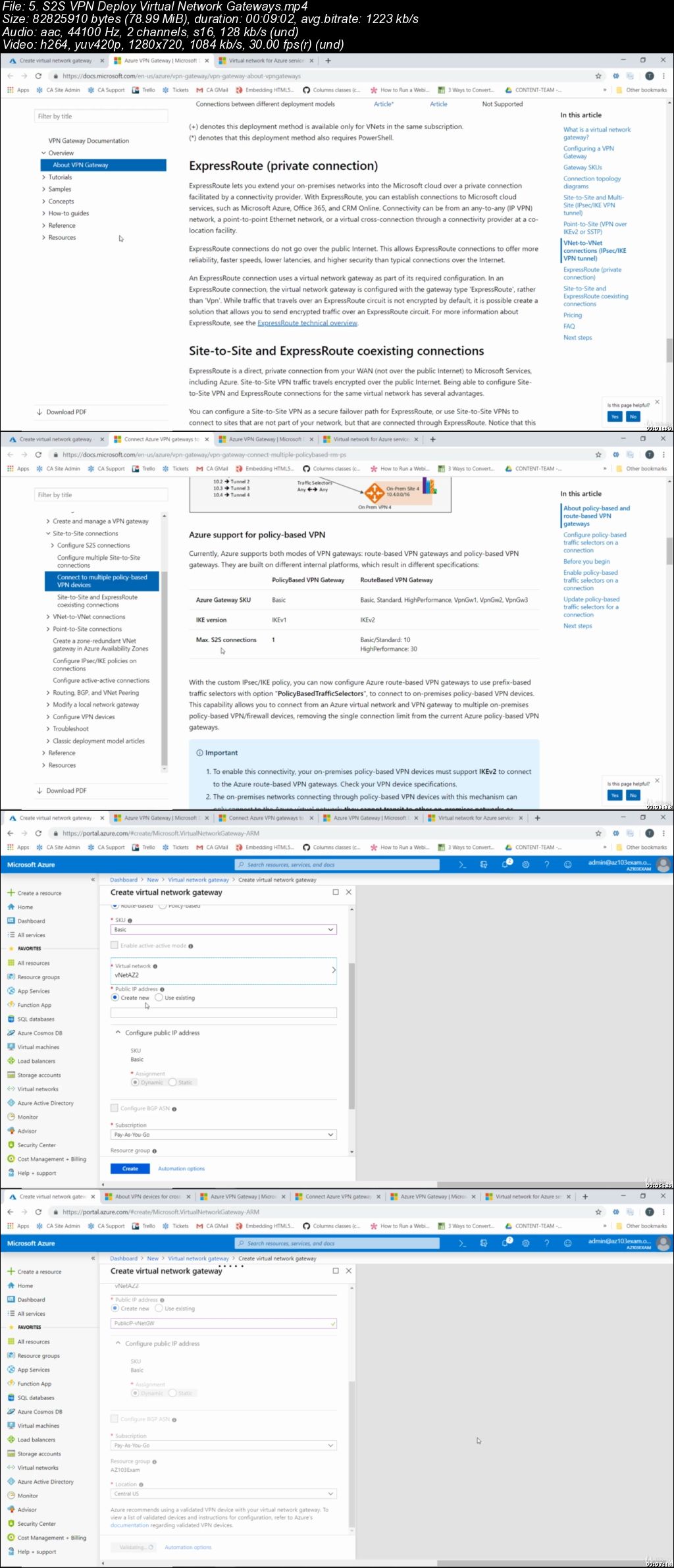The image size is (674, 1568).
Task: Tick Configure BGP ASN in Validating portal window
Action: point(115,1419)
